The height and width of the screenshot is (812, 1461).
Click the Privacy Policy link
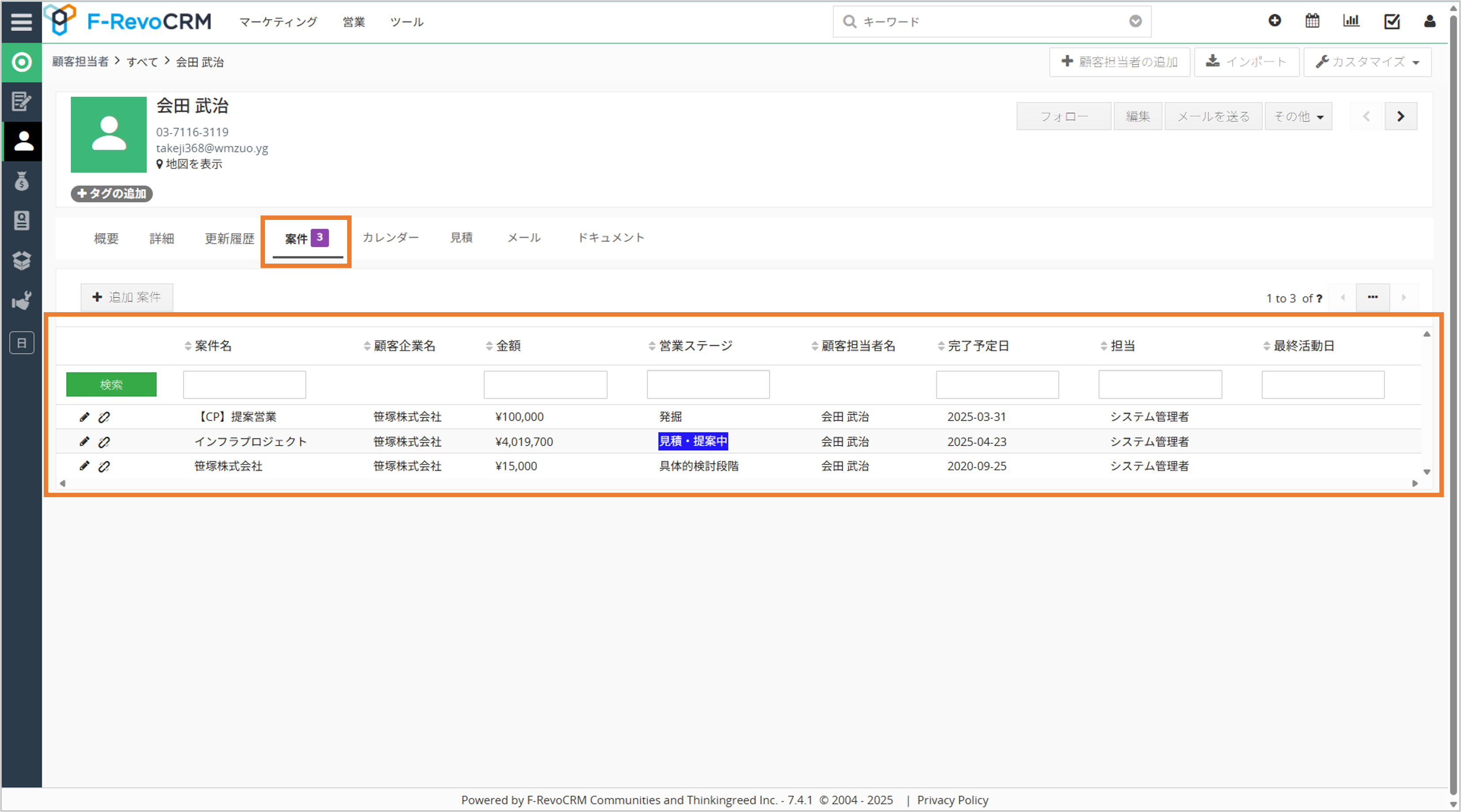pos(953,800)
